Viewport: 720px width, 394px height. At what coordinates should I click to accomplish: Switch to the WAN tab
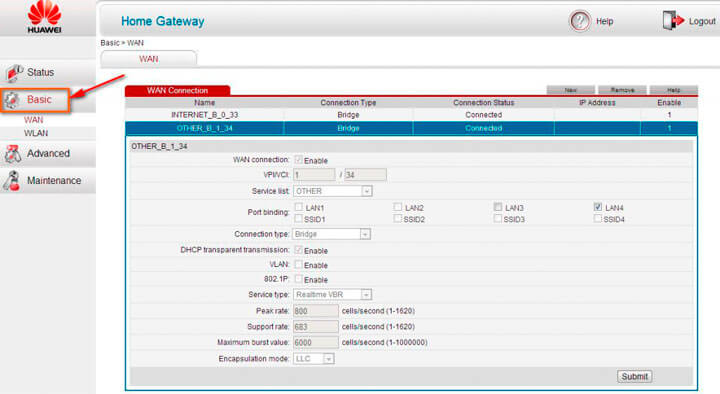[149, 59]
